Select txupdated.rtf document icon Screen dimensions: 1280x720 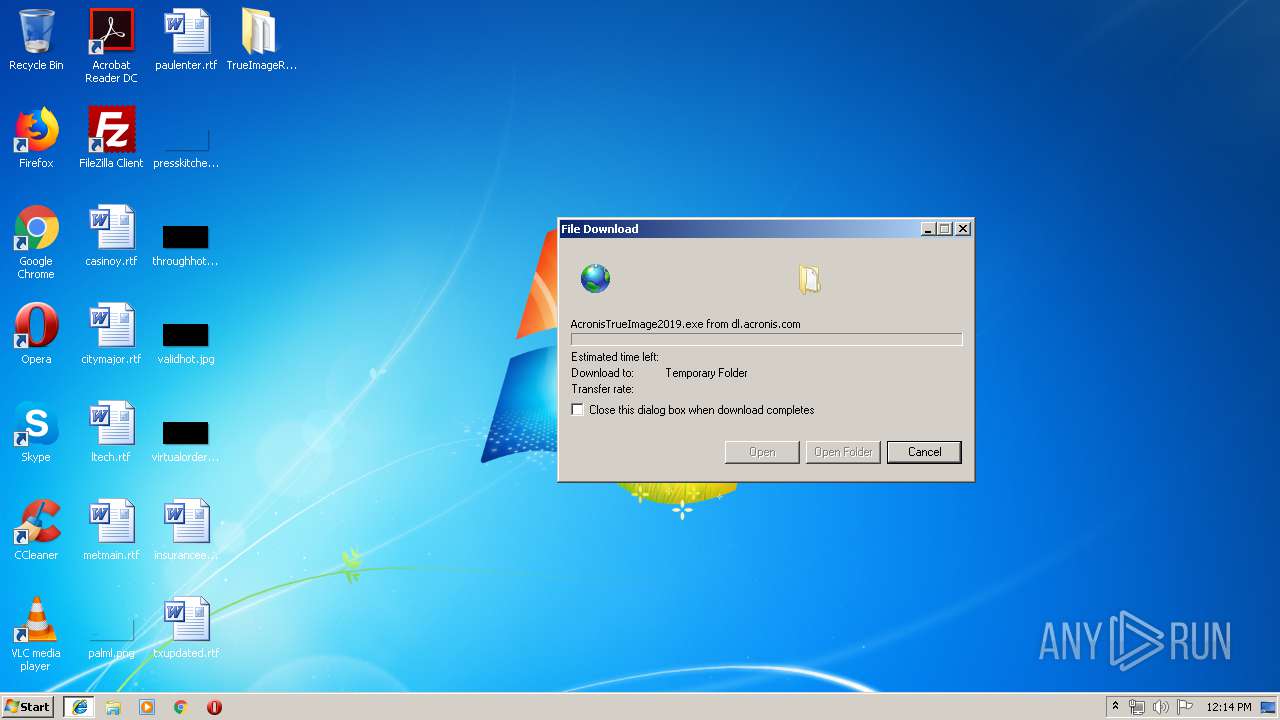(x=186, y=628)
